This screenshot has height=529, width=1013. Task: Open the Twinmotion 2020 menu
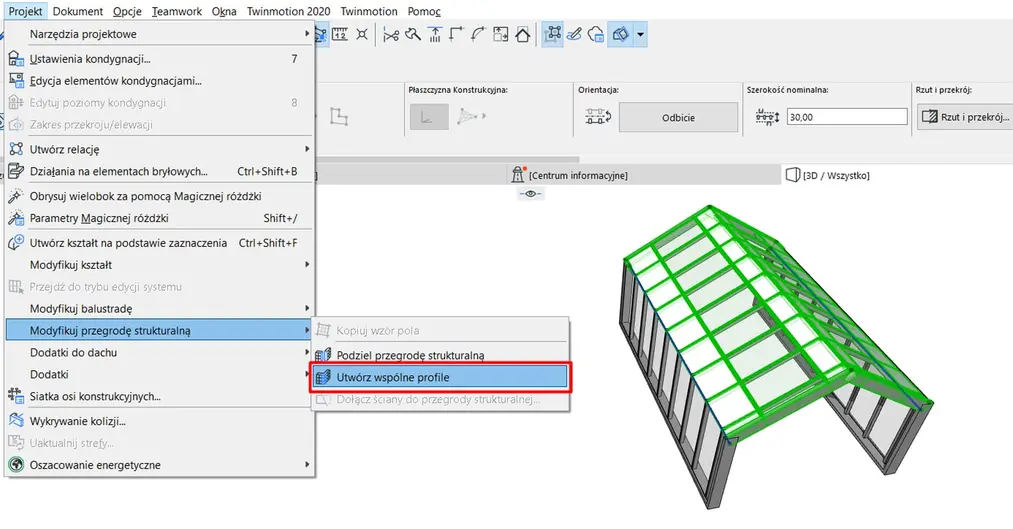click(x=288, y=11)
